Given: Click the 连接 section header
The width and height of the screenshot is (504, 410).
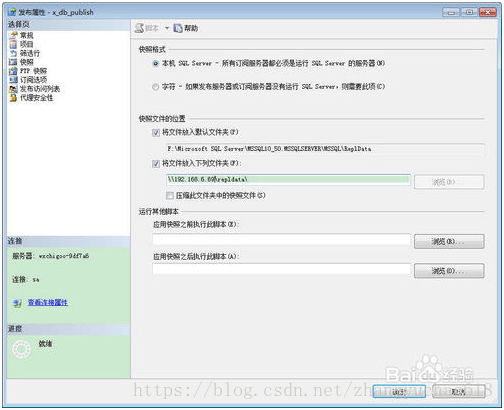Looking at the screenshot, I should [68, 241].
